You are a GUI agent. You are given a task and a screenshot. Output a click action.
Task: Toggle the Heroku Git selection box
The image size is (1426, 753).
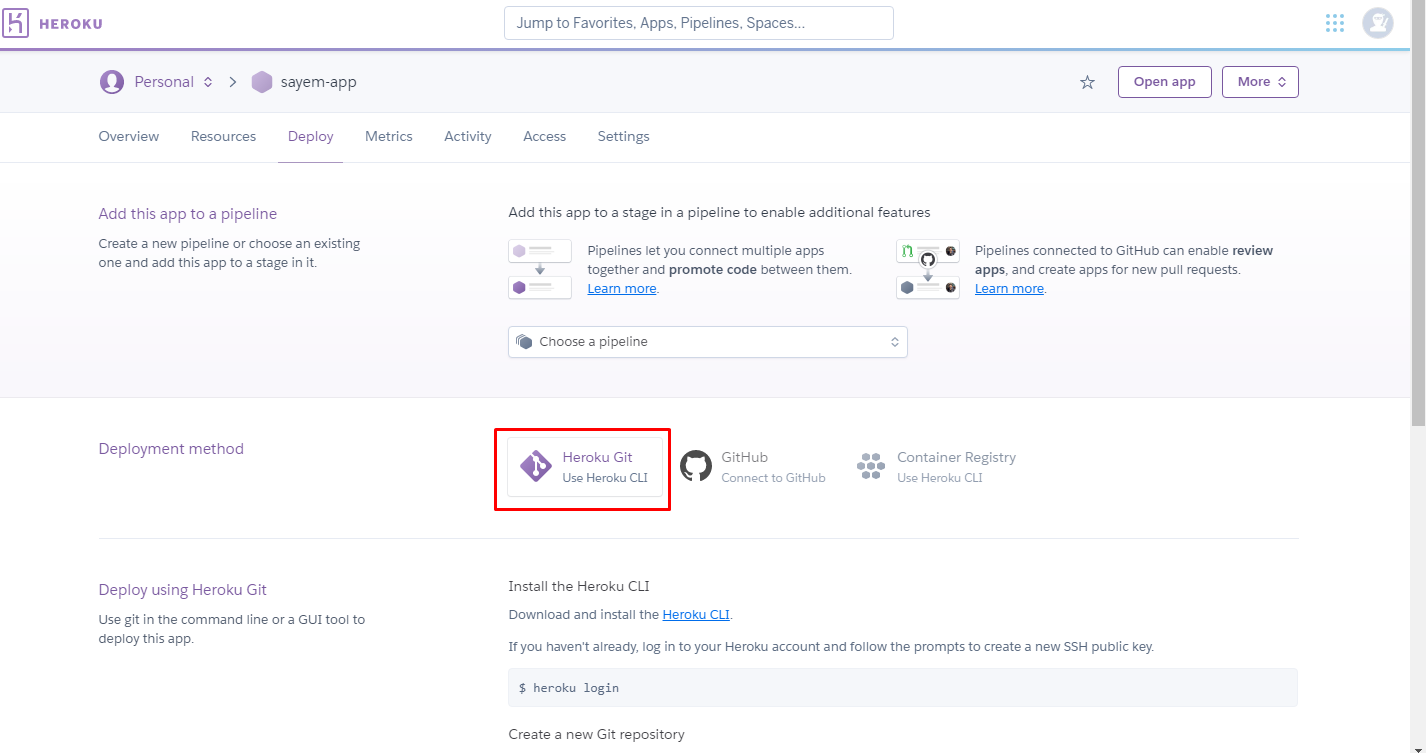(583, 468)
